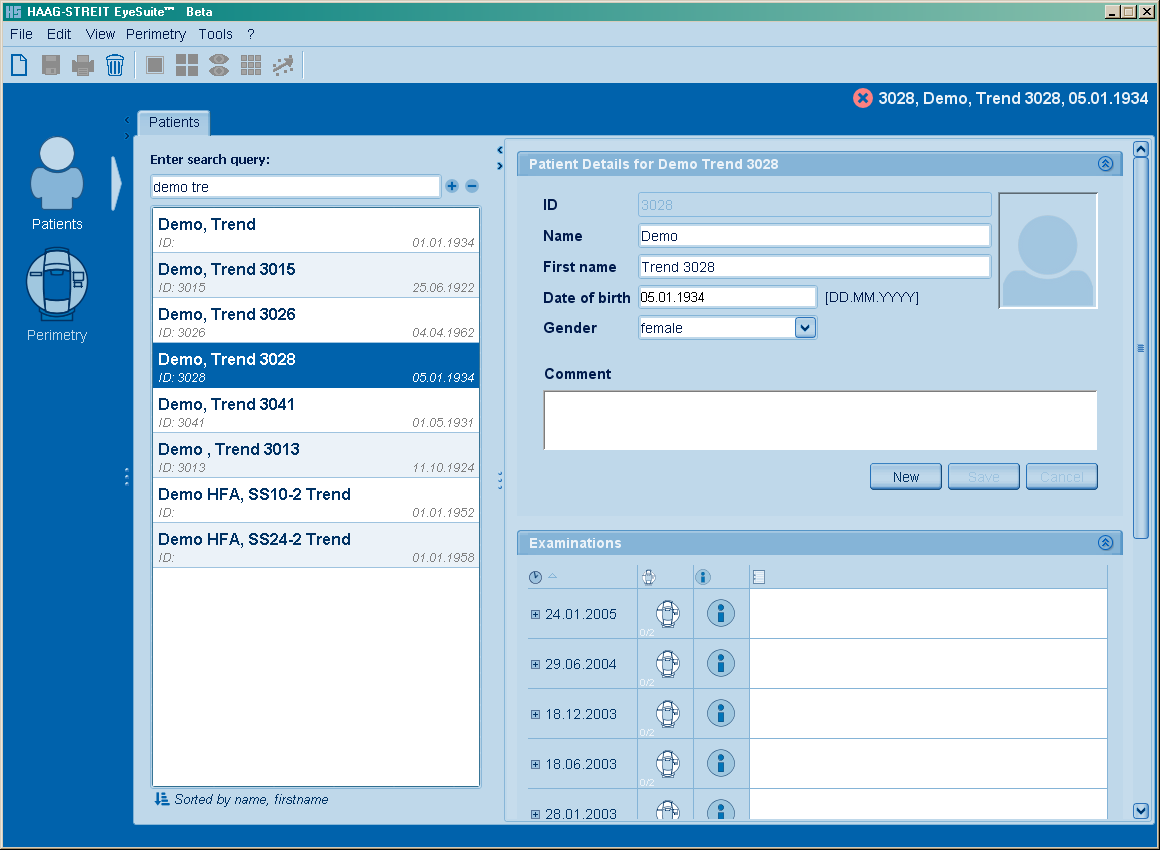Viewport: 1160px width, 850px height.
Task: Click info icon for 24.01.2005 examination
Action: click(x=721, y=613)
